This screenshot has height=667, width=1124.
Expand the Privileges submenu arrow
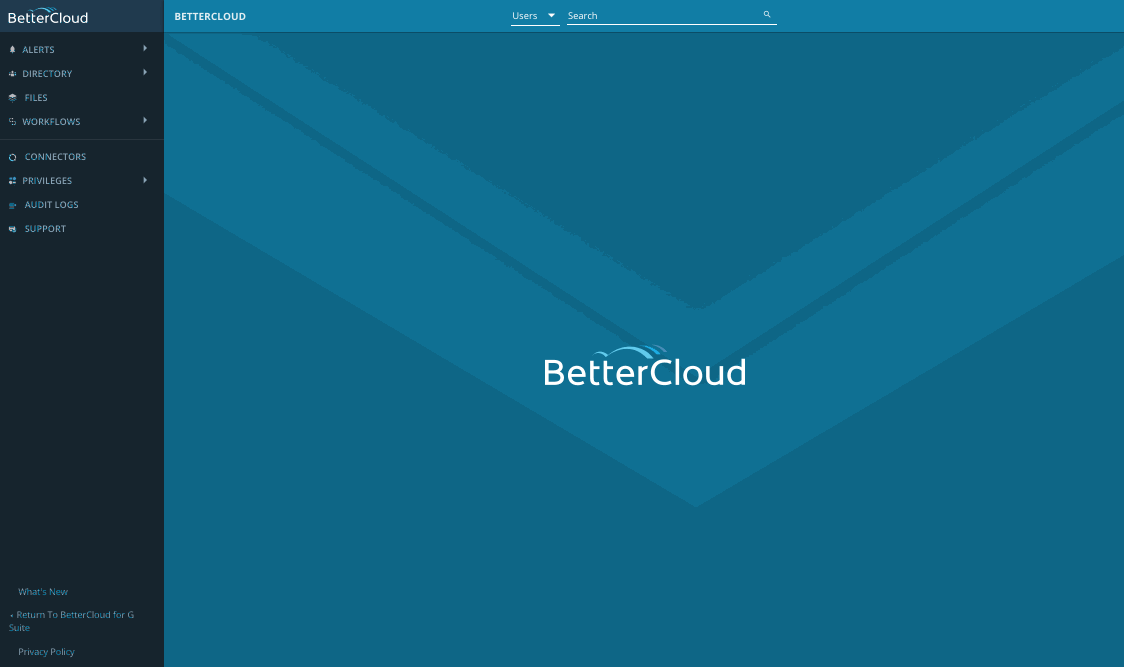tap(145, 180)
